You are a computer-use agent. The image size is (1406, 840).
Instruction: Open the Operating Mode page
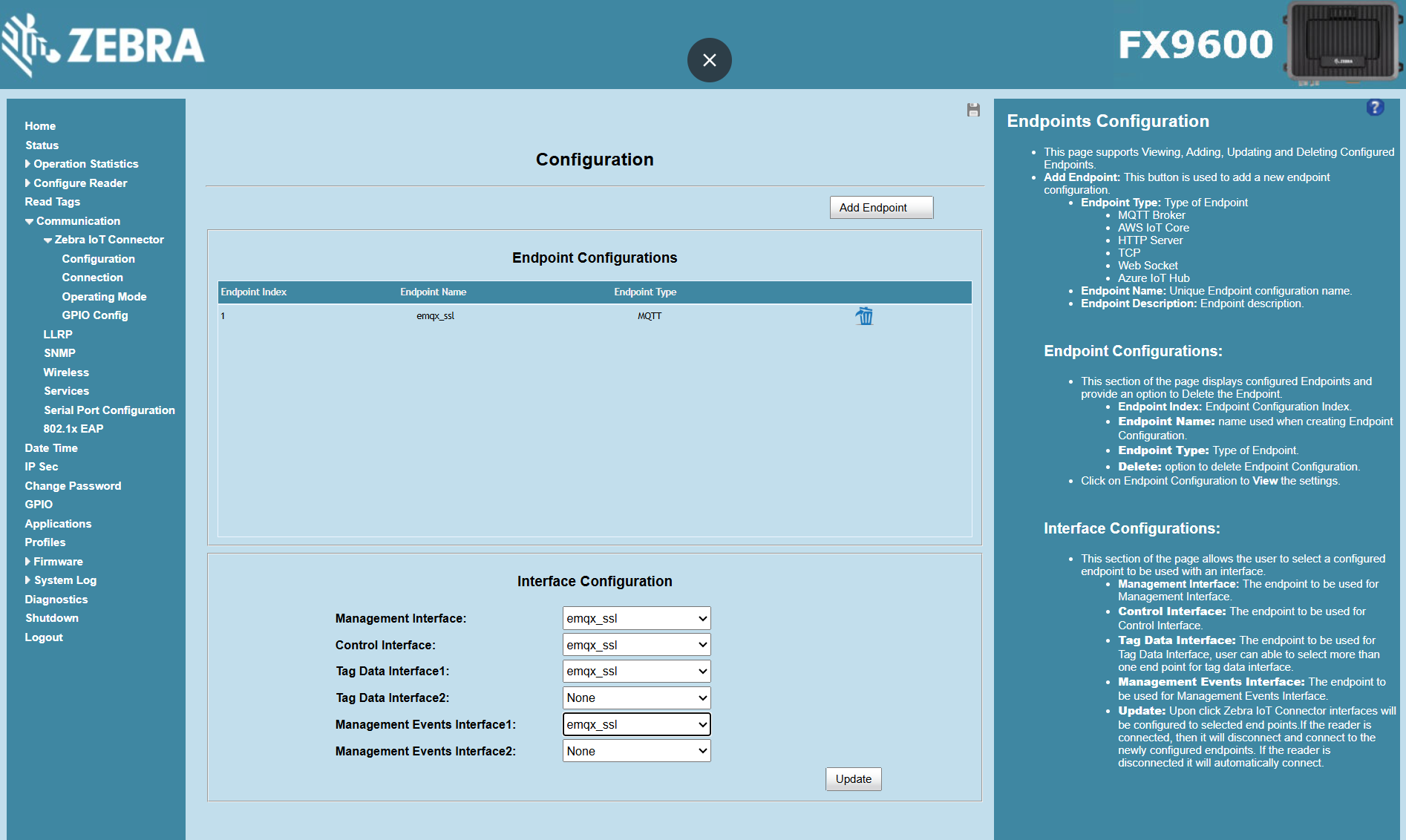(104, 297)
